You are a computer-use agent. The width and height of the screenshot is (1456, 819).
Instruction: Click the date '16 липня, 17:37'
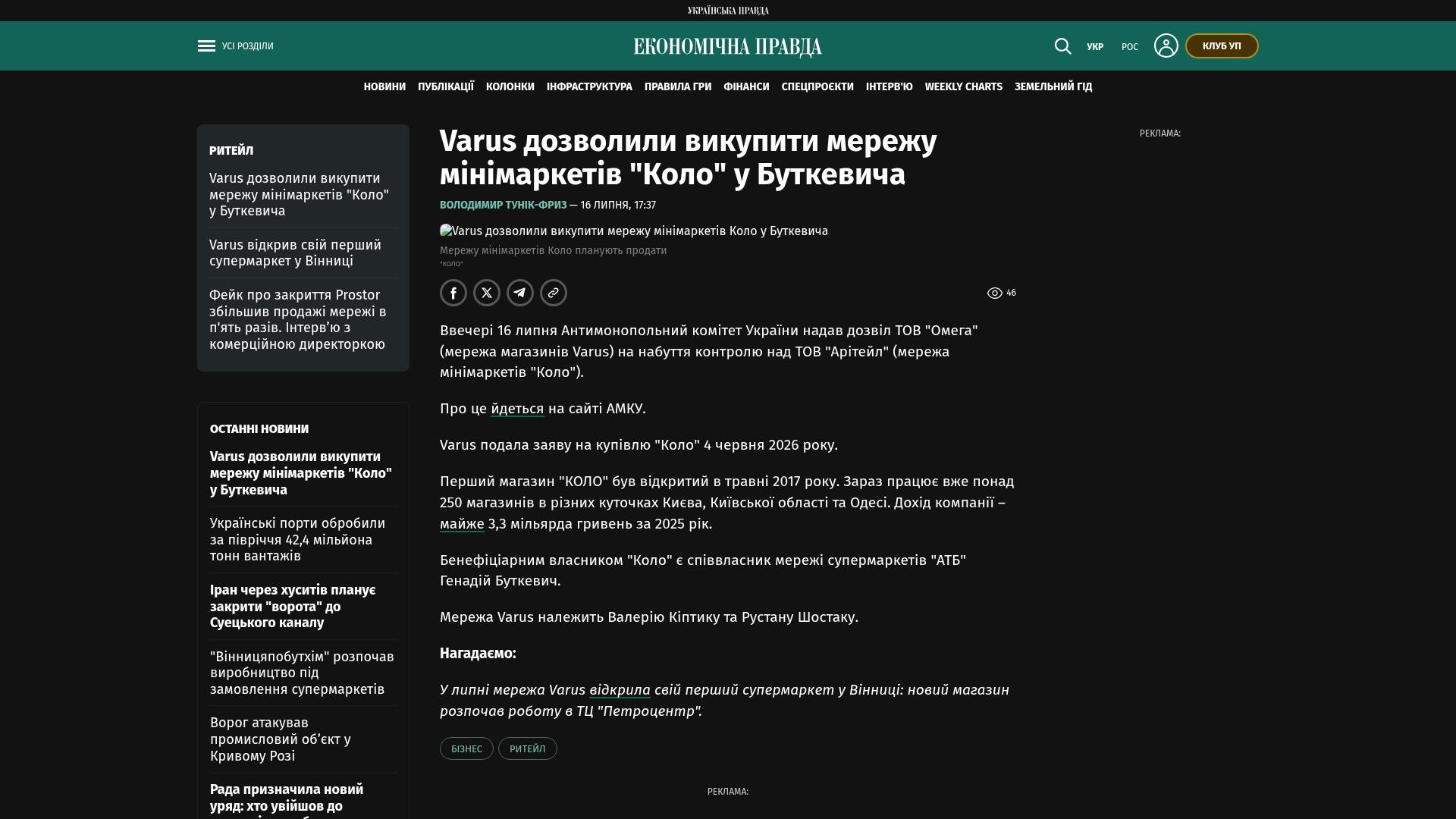[618, 206]
